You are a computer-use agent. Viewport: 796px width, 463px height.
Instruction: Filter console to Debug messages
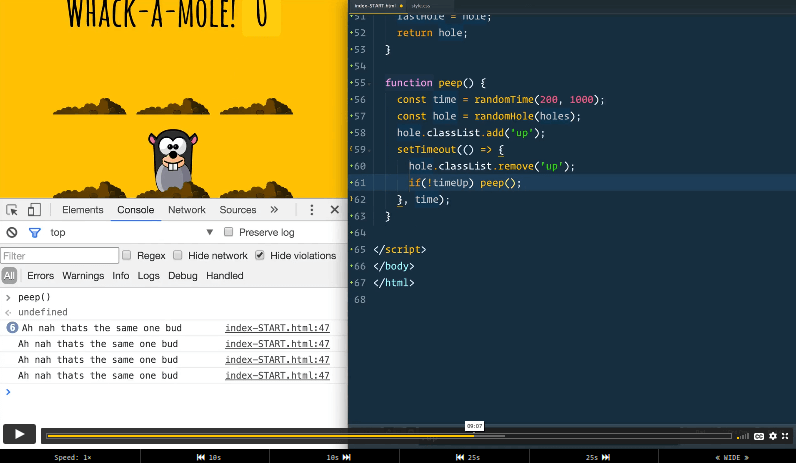click(x=183, y=276)
